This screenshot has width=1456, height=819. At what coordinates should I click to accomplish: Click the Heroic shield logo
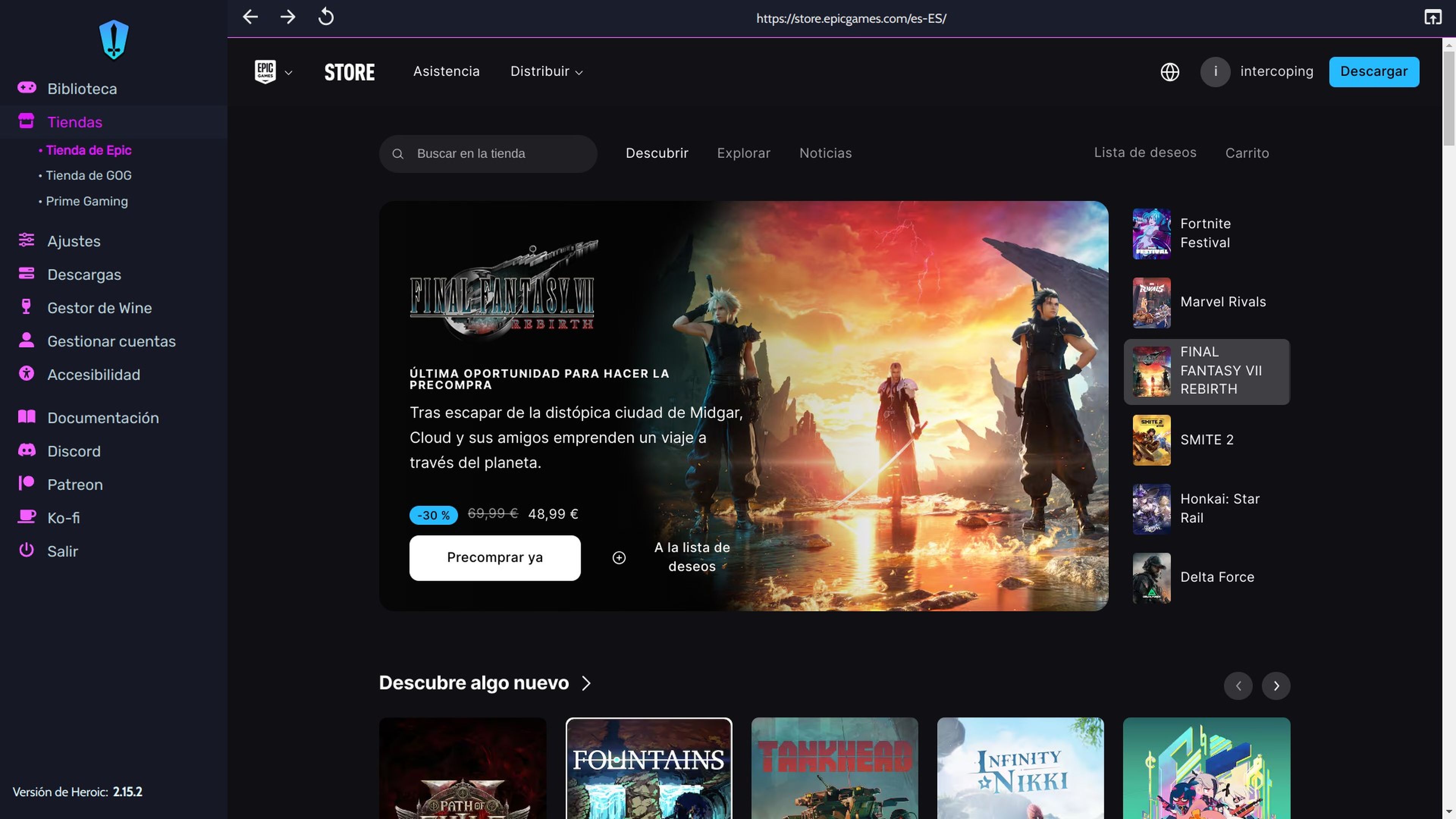point(114,40)
